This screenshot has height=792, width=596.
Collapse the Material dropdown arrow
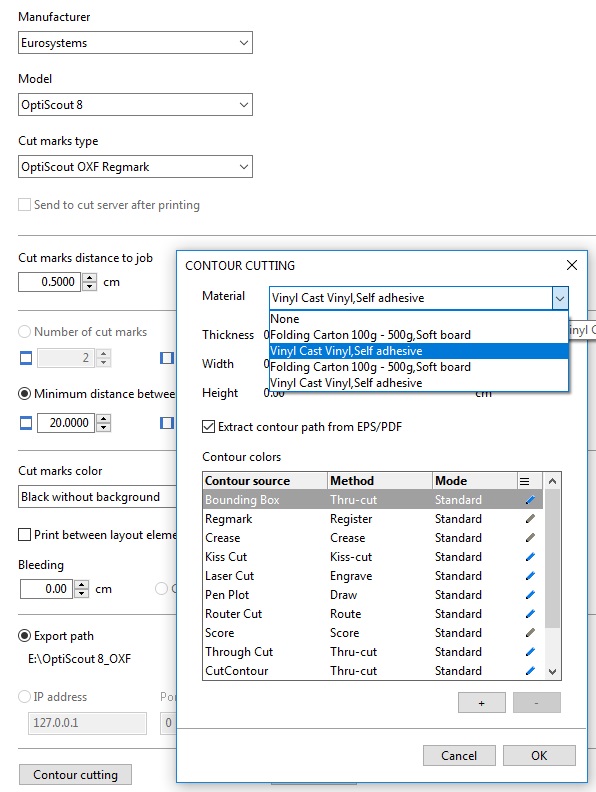tap(560, 298)
